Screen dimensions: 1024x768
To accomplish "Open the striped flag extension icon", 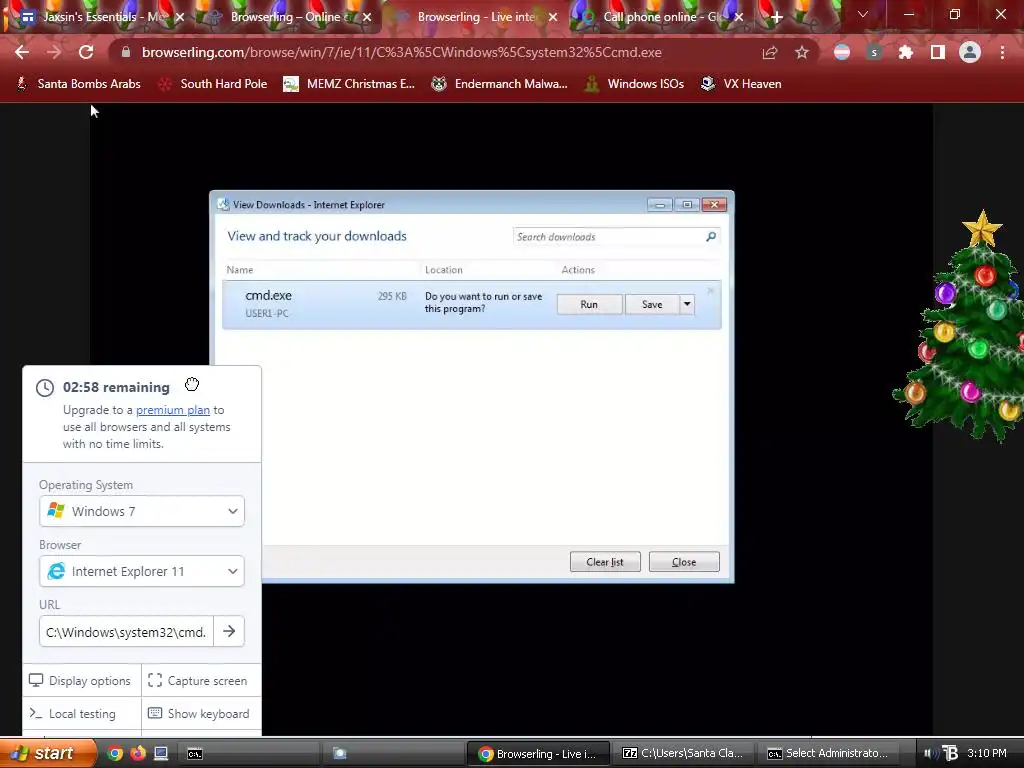I will pos(842,52).
